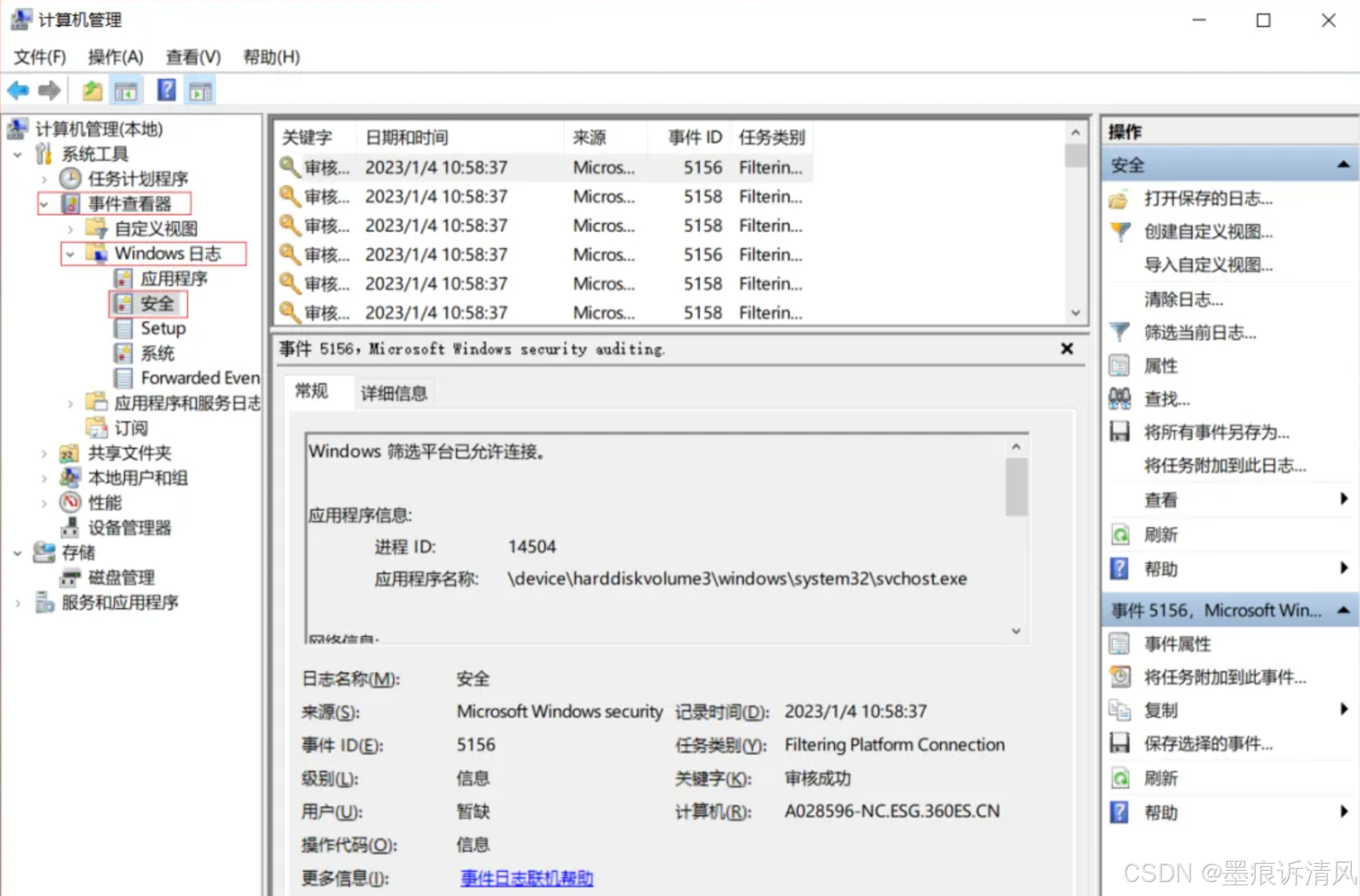The image size is (1360, 896).
Task: Close the event 5156 preview pane
Action: (1067, 349)
